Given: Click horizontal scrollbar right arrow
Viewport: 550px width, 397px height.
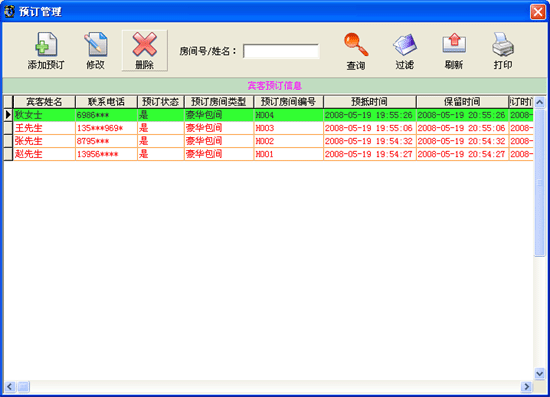Looking at the screenshot, I should coord(526,386).
